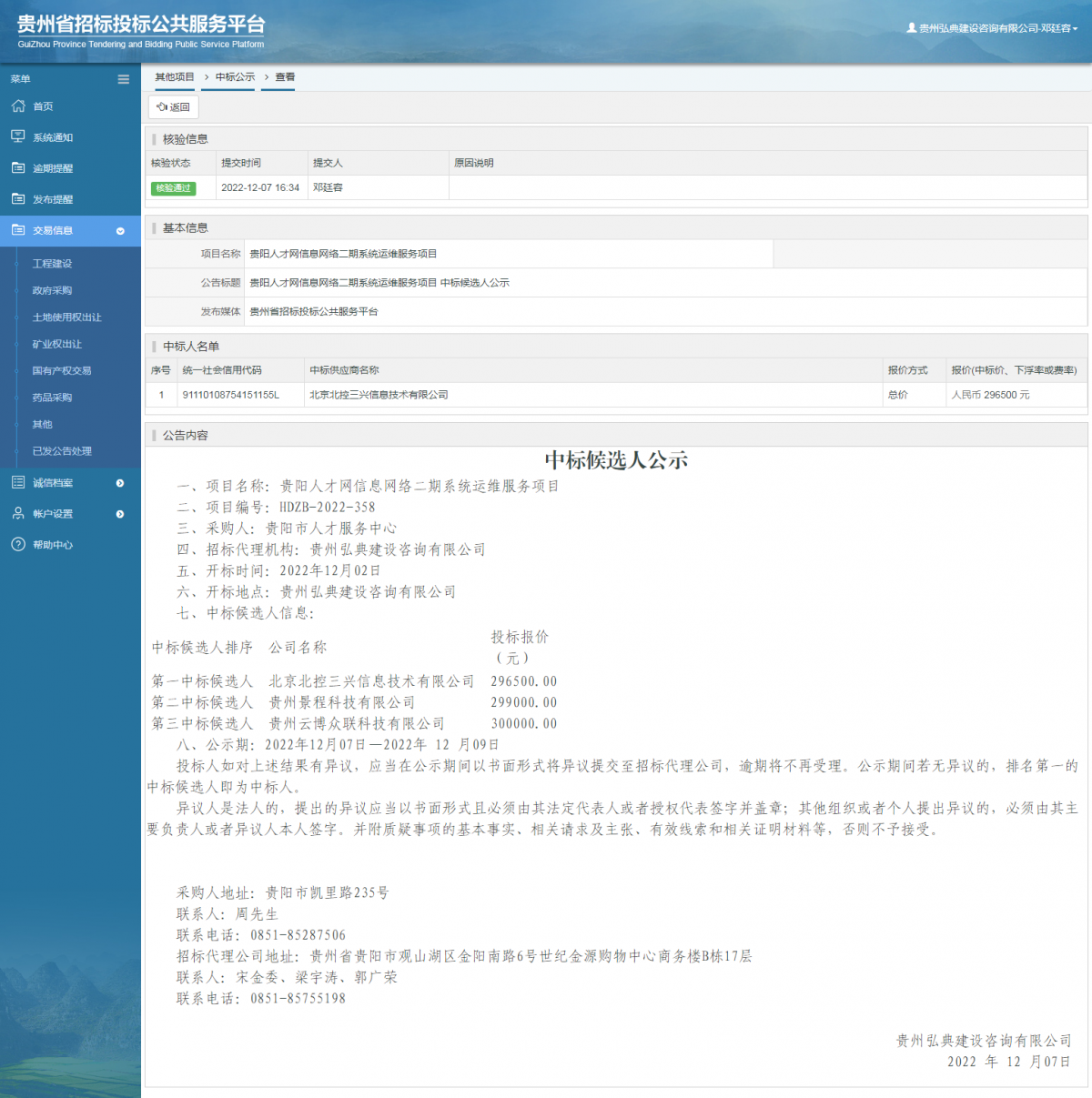
Task: Select 已发公告处理 submenu
Action: [62, 451]
